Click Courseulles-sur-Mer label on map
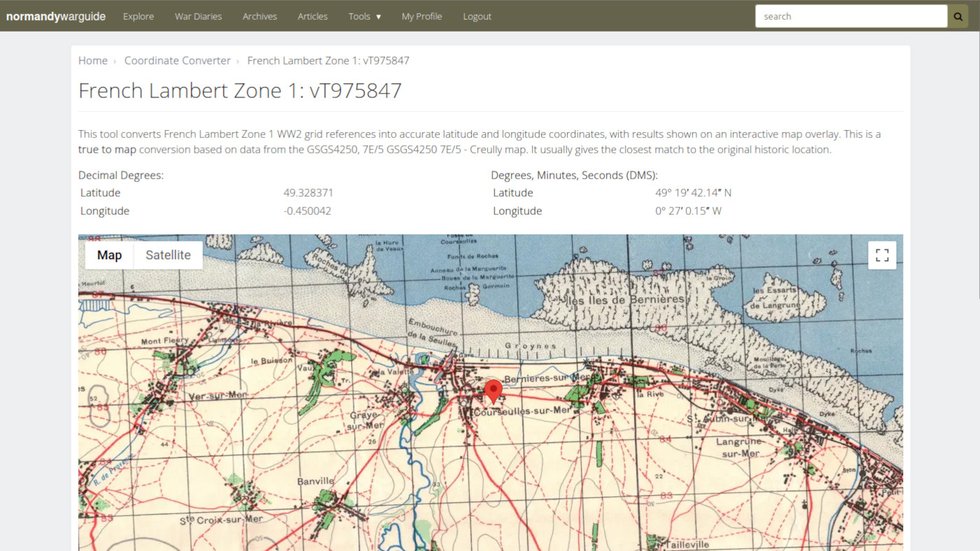 click(x=522, y=411)
